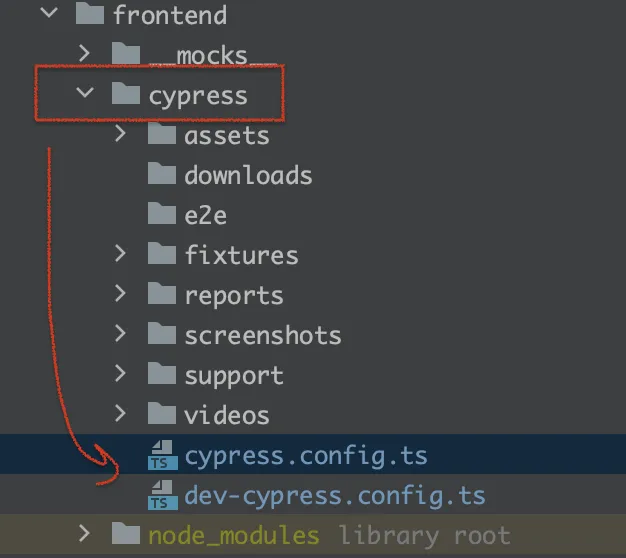The height and width of the screenshot is (558, 626).
Task: Select the fixtures folder label
Action: click(242, 255)
